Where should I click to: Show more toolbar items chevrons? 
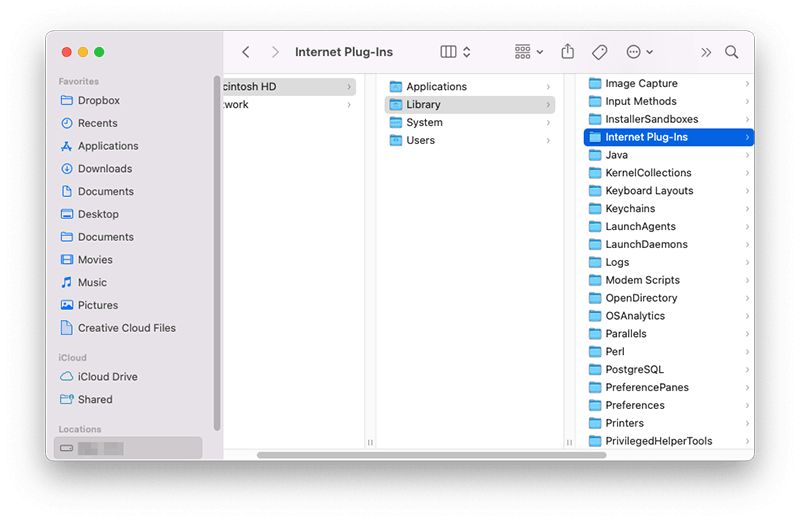[706, 52]
